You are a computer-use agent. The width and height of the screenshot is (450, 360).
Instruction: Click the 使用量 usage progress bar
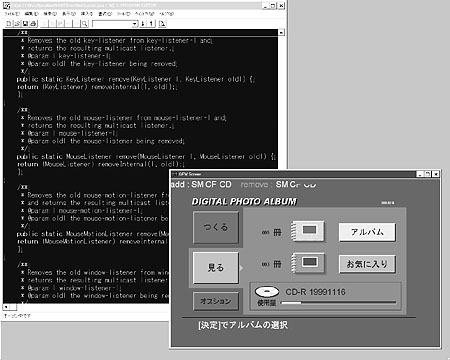click(339, 303)
